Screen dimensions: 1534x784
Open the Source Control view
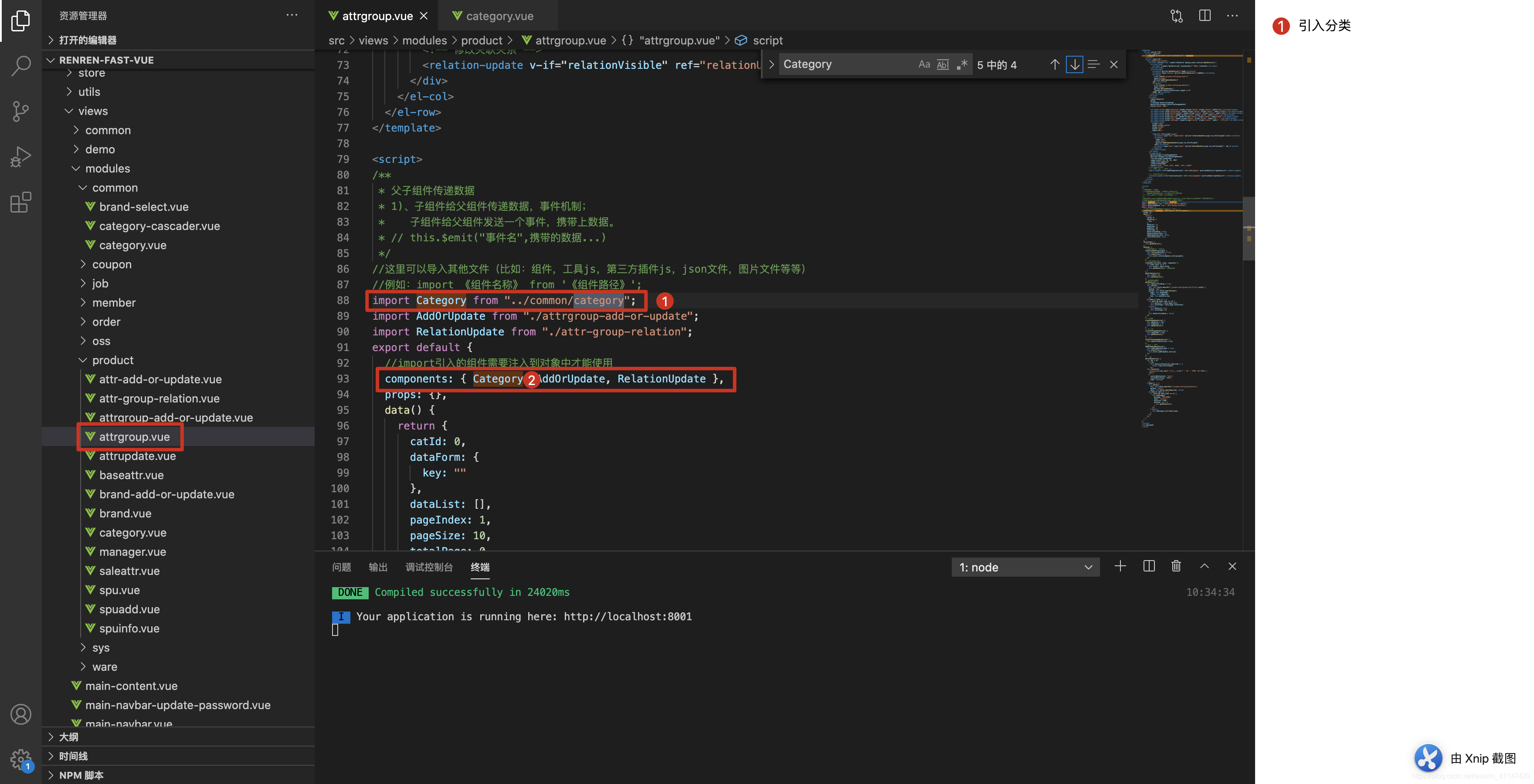tap(21, 112)
